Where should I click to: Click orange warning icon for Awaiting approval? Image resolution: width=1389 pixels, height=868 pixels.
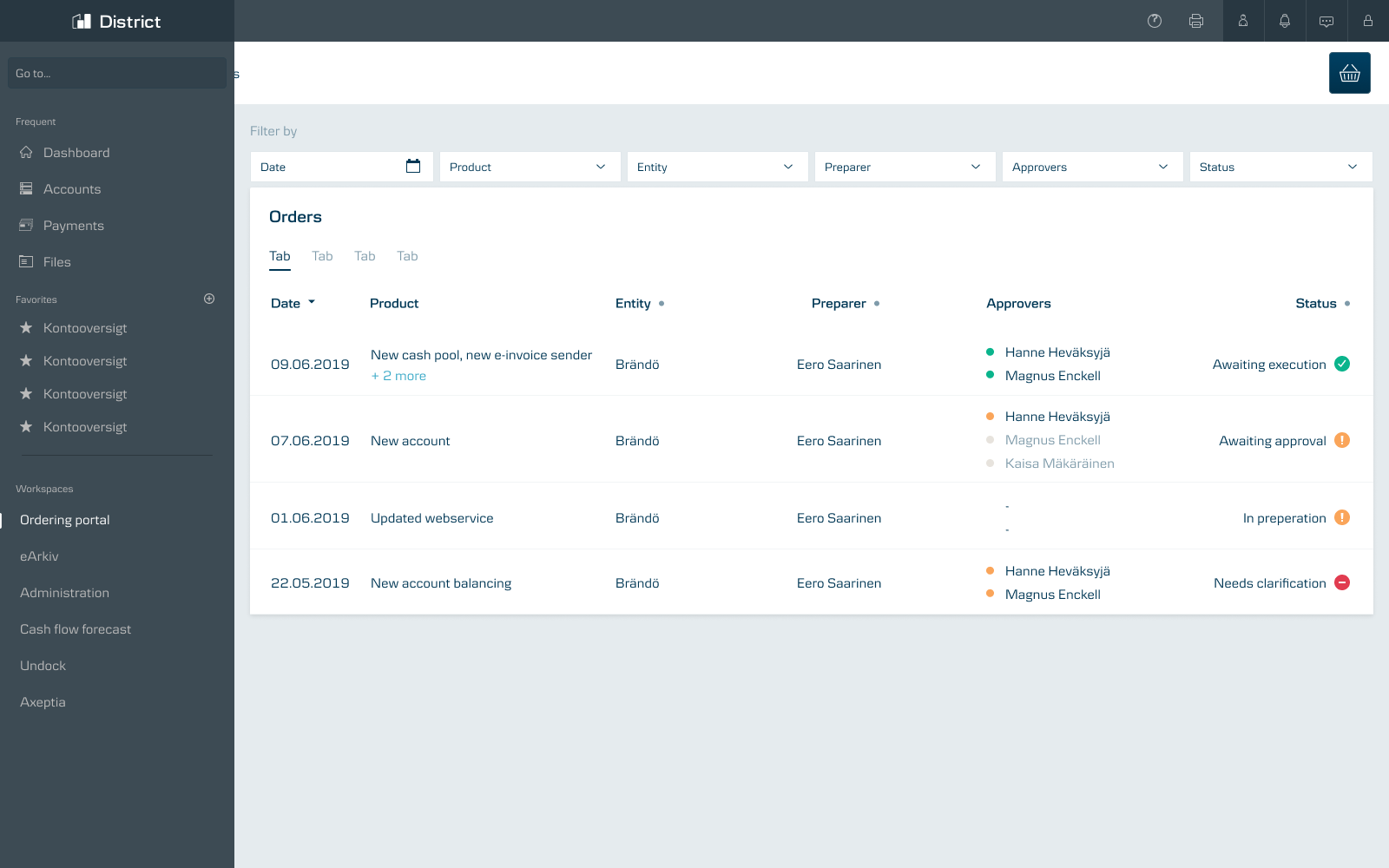[x=1342, y=440]
